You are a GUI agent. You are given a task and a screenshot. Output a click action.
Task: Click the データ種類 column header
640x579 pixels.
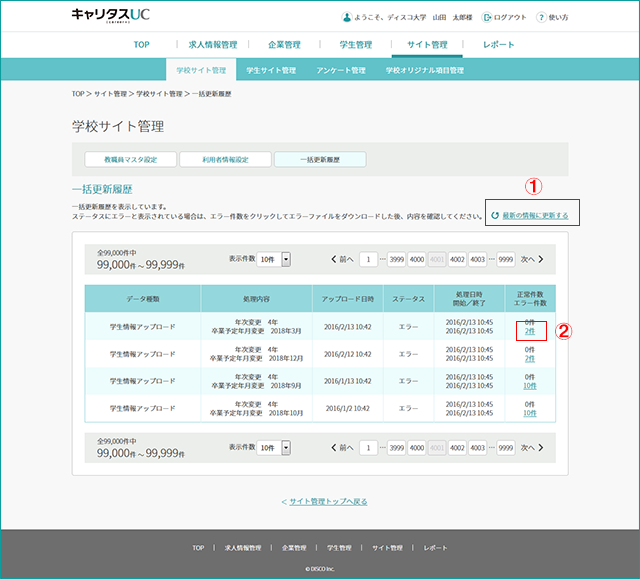pos(142,299)
